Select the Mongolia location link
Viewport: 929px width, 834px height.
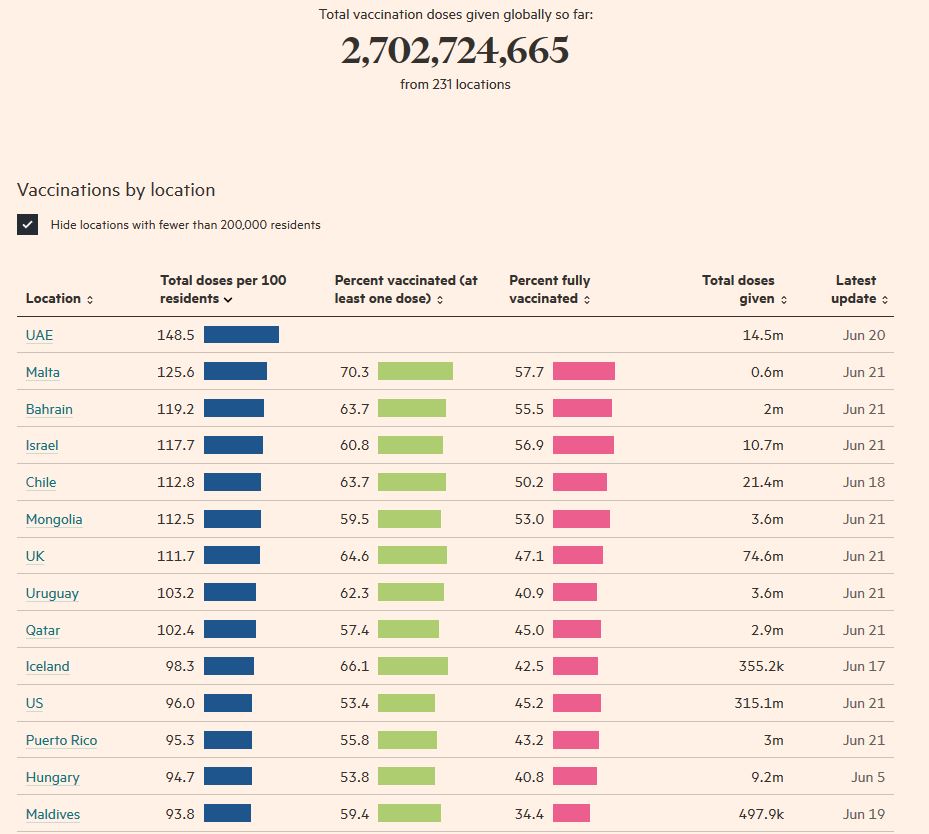(x=54, y=519)
